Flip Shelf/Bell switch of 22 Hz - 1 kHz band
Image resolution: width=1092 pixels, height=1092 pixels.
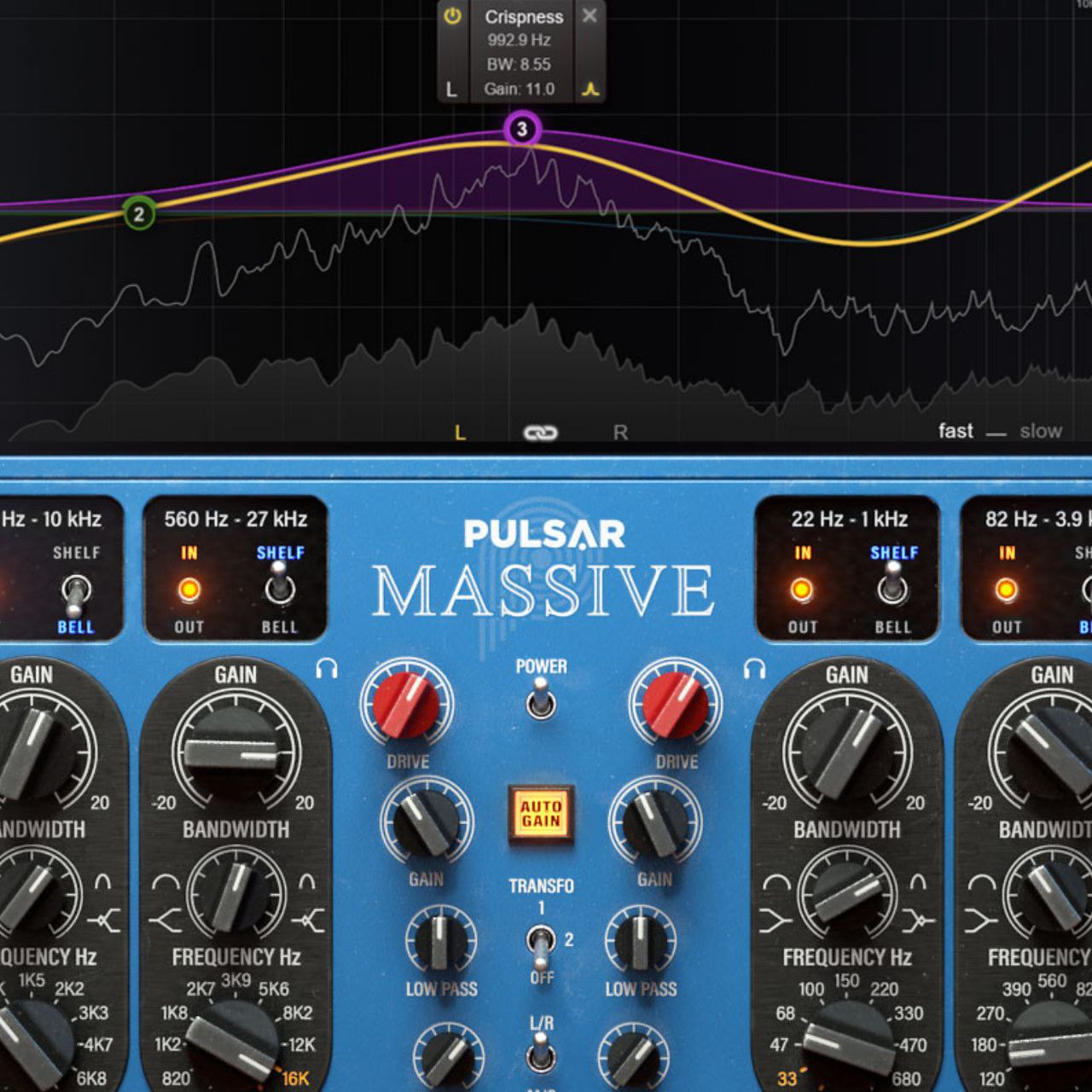892,585
